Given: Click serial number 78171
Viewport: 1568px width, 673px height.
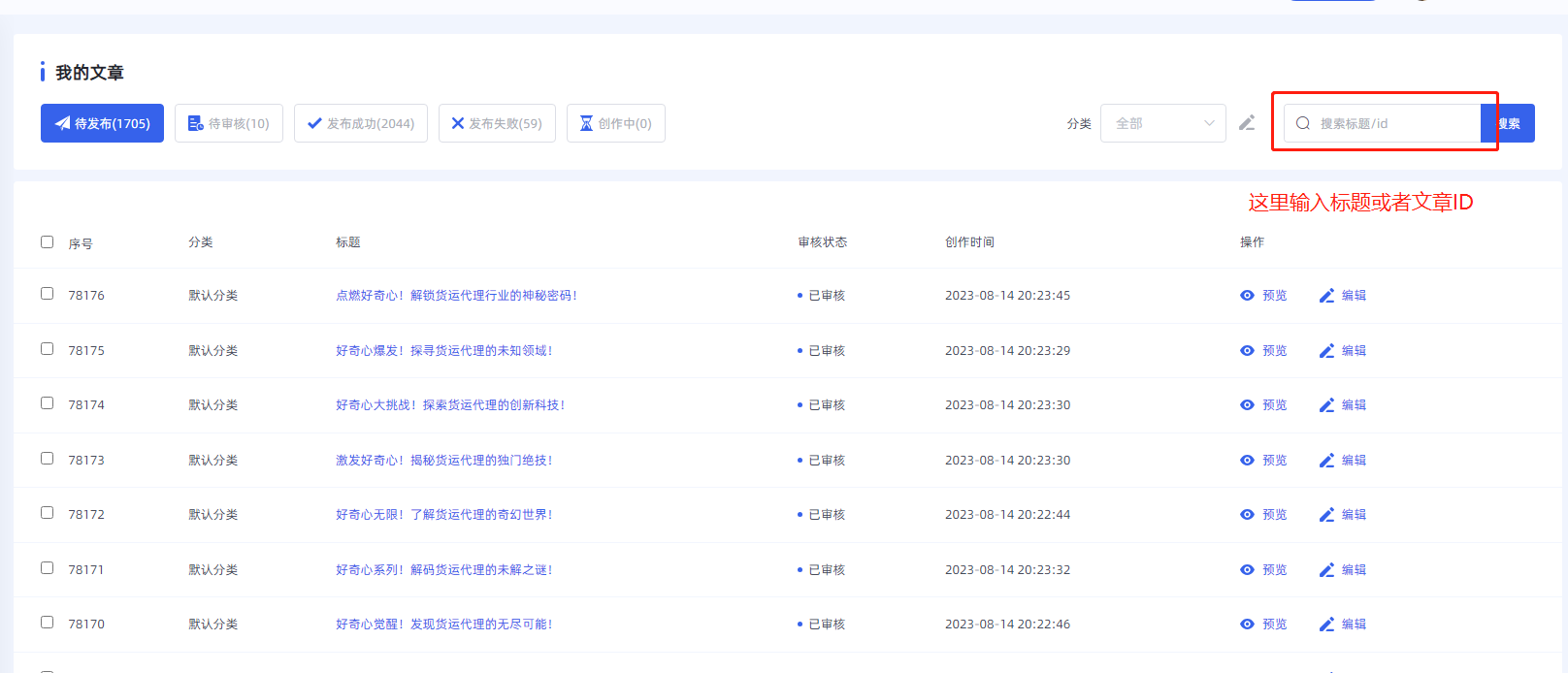Looking at the screenshot, I should click(x=86, y=570).
